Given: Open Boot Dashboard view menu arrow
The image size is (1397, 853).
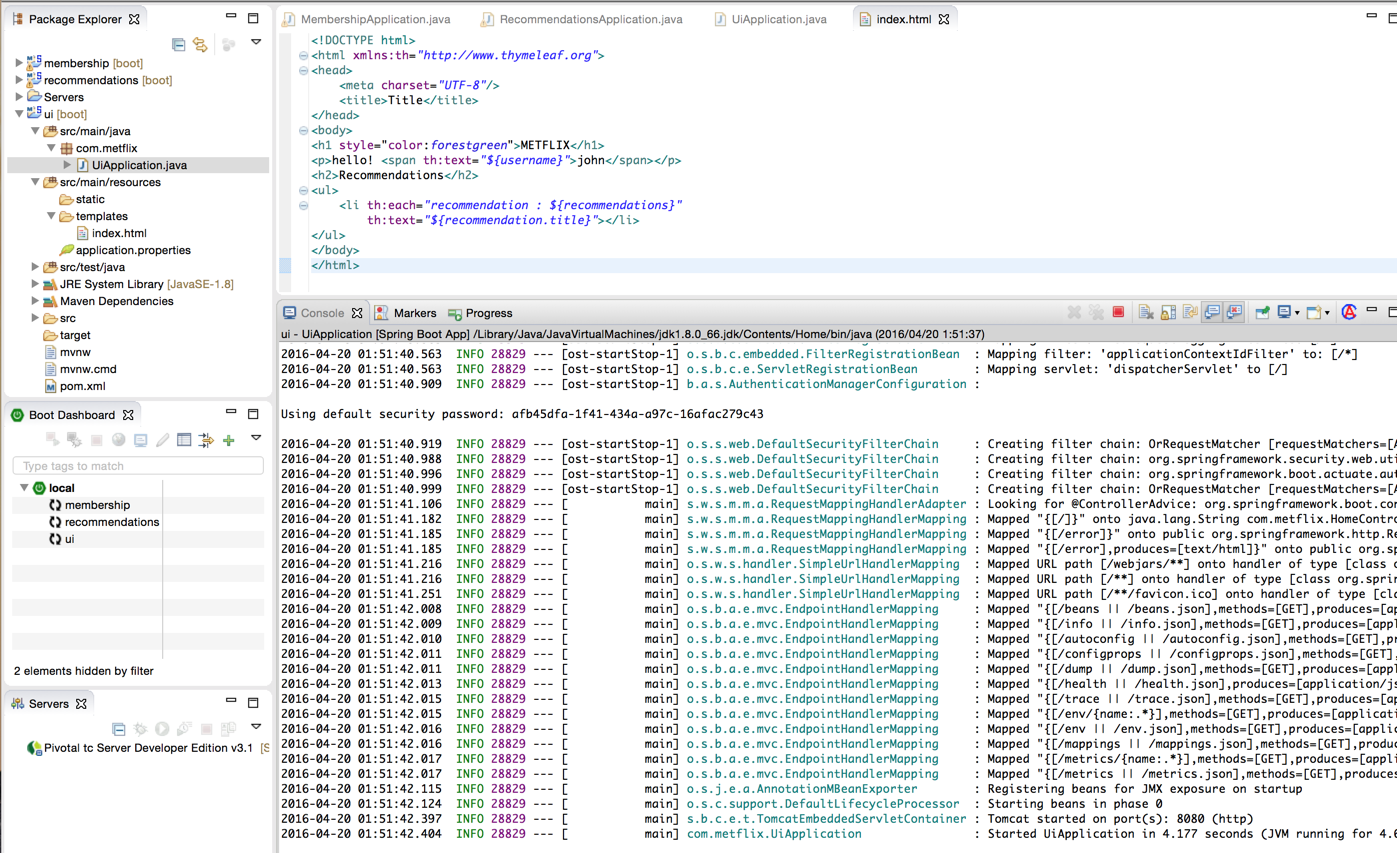Looking at the screenshot, I should point(256,438).
